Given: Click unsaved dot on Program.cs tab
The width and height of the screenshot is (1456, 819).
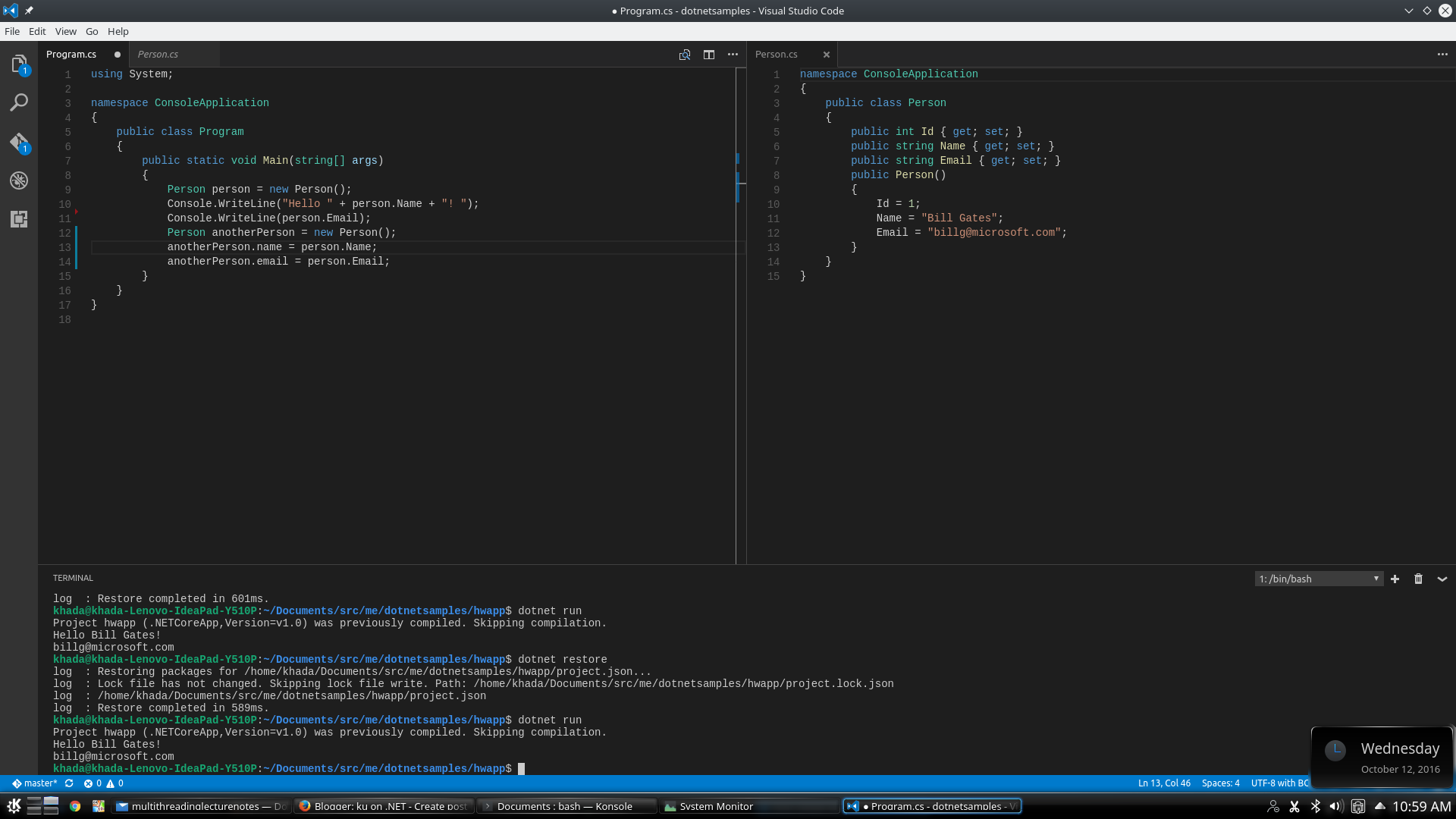Looking at the screenshot, I should 118,55.
